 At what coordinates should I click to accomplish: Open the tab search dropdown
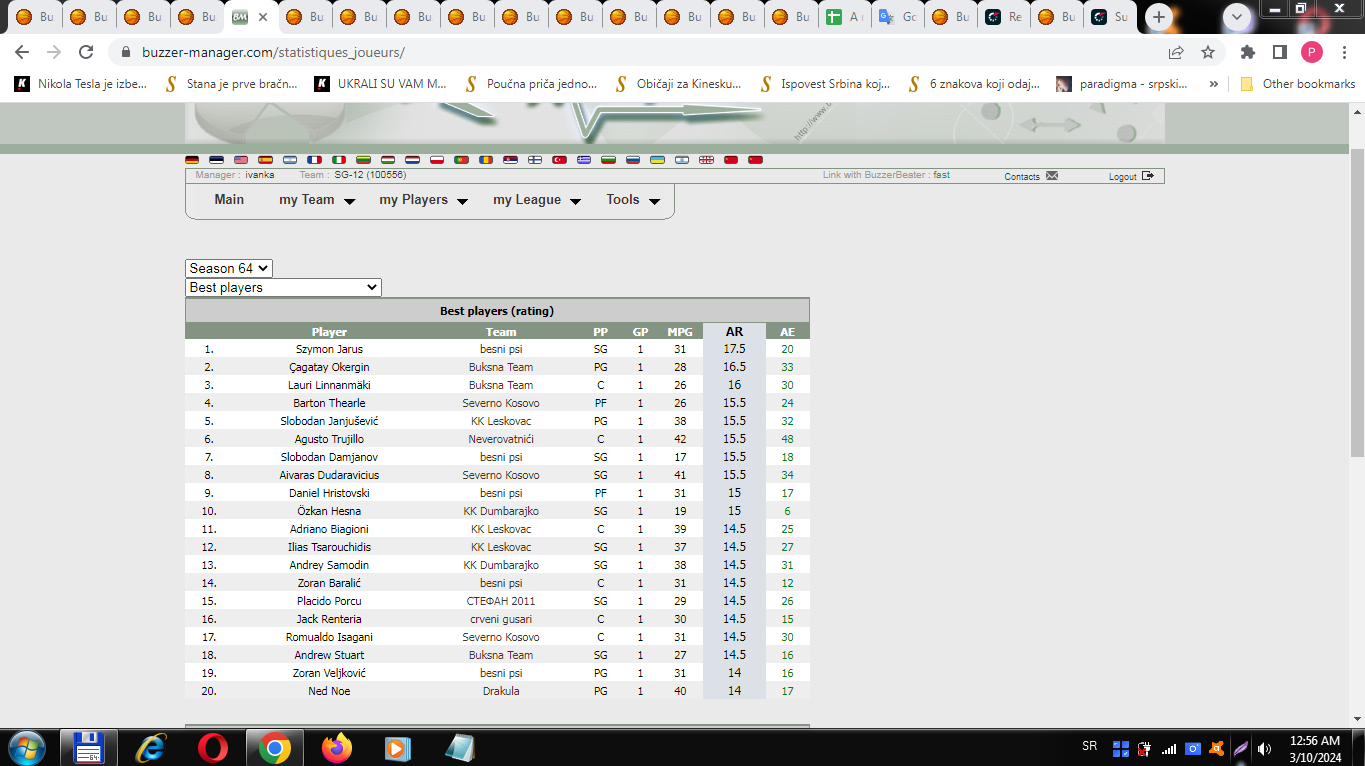[x=1237, y=17]
